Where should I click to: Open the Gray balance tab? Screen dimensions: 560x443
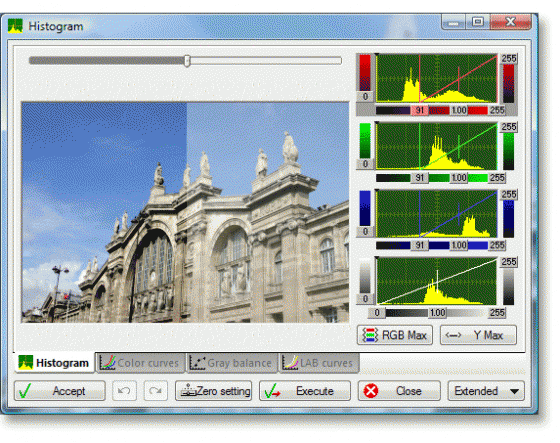[x=232, y=363]
